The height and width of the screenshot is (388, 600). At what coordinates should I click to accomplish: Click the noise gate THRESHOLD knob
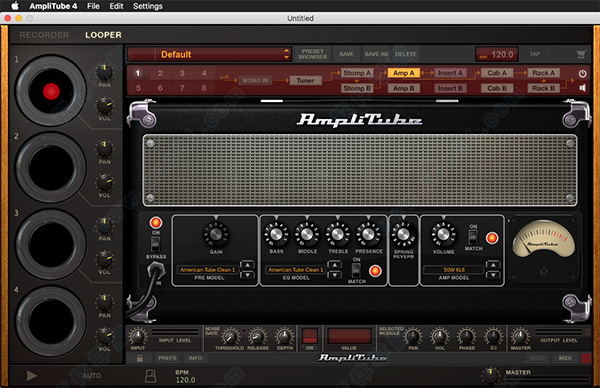(x=230, y=337)
